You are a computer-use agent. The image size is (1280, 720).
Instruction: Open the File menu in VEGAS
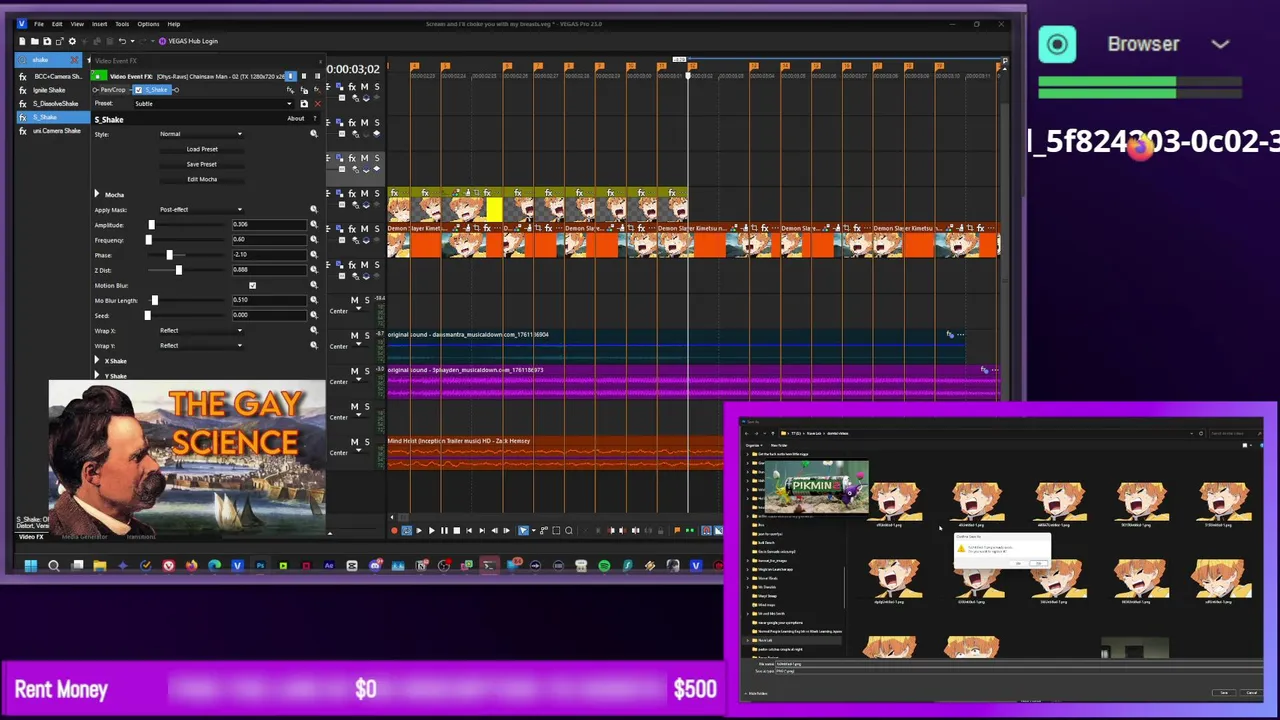[39, 24]
